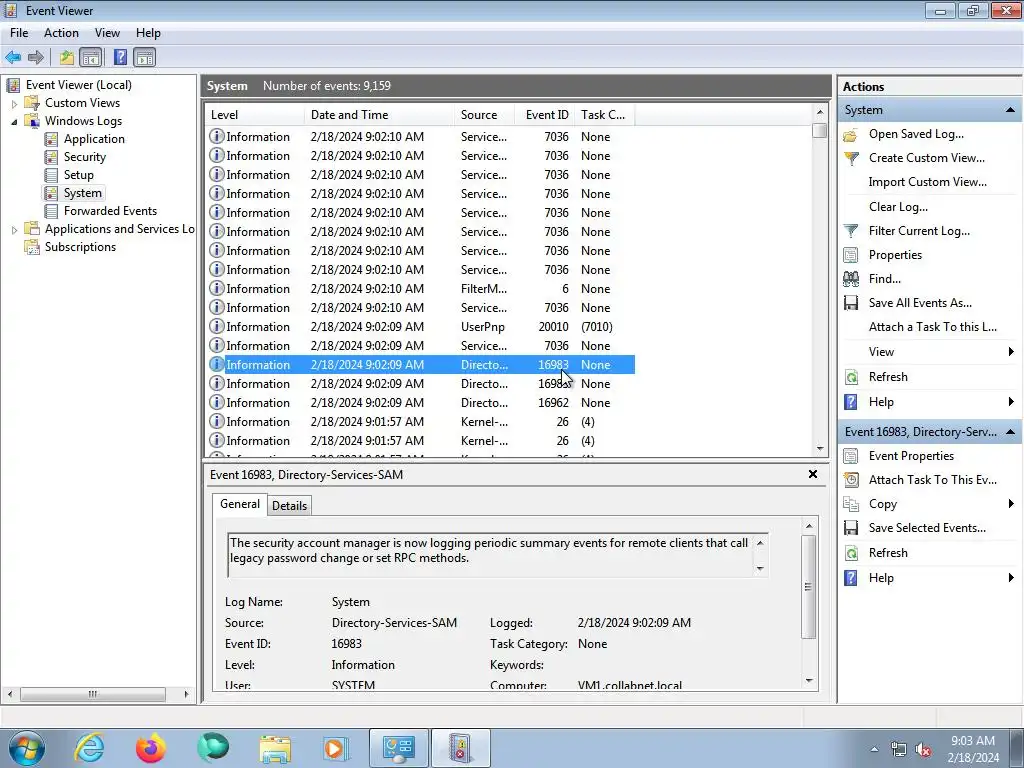Click the Save Selected Events disk icon

coord(851,528)
